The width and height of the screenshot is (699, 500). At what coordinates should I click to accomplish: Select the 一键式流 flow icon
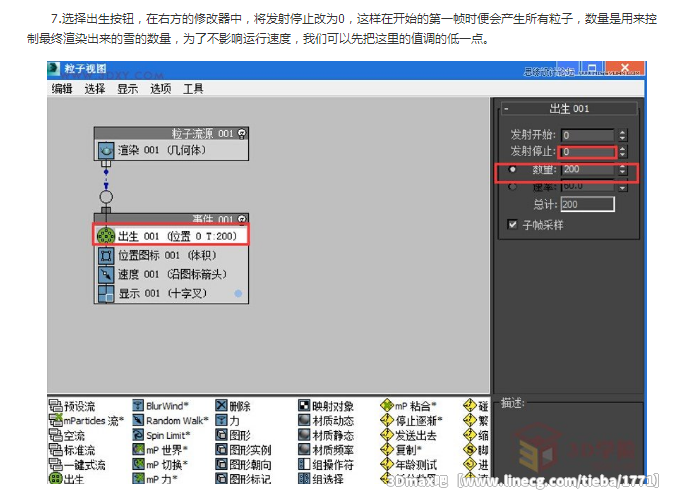[x=56, y=464]
